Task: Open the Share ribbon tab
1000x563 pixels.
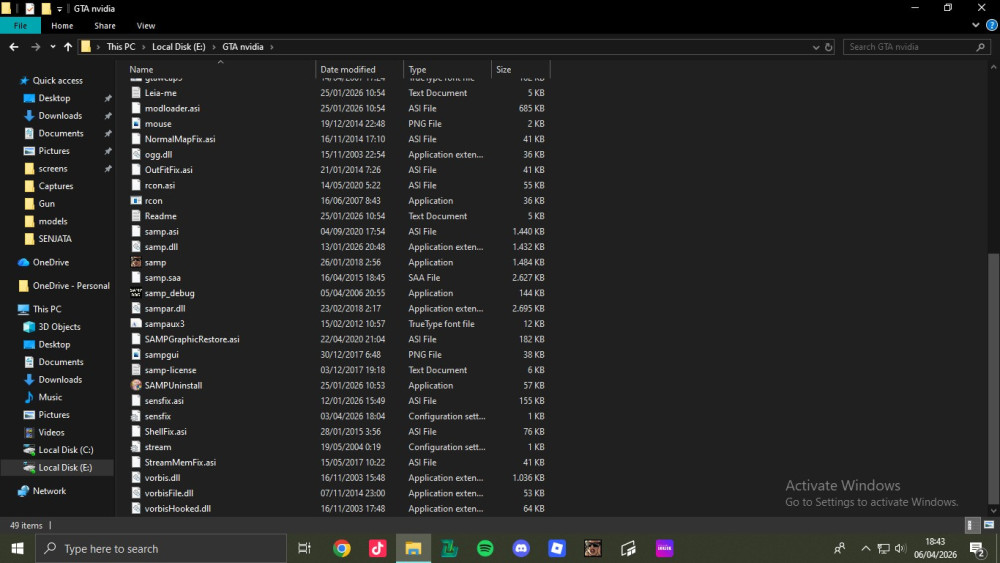Action: pos(105,26)
